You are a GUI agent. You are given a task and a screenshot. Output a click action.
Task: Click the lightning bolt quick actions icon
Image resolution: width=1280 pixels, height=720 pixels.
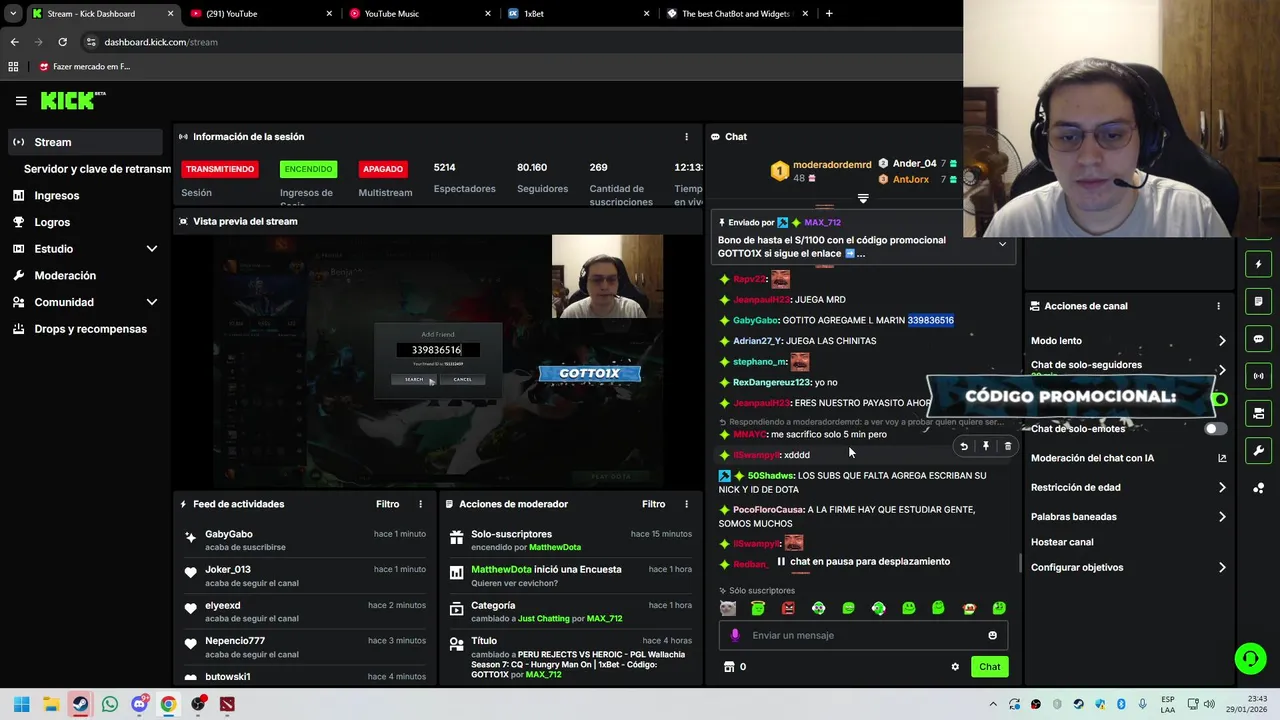[x=1258, y=265]
